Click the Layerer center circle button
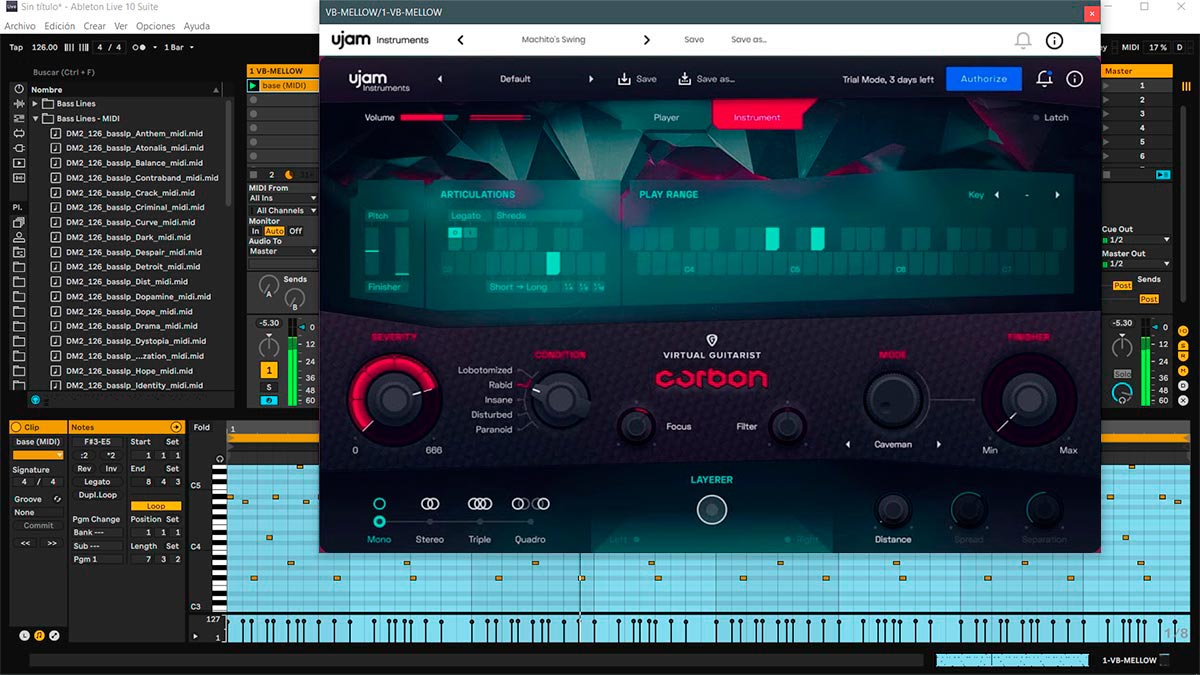The height and width of the screenshot is (675, 1200). pyautogui.click(x=712, y=510)
